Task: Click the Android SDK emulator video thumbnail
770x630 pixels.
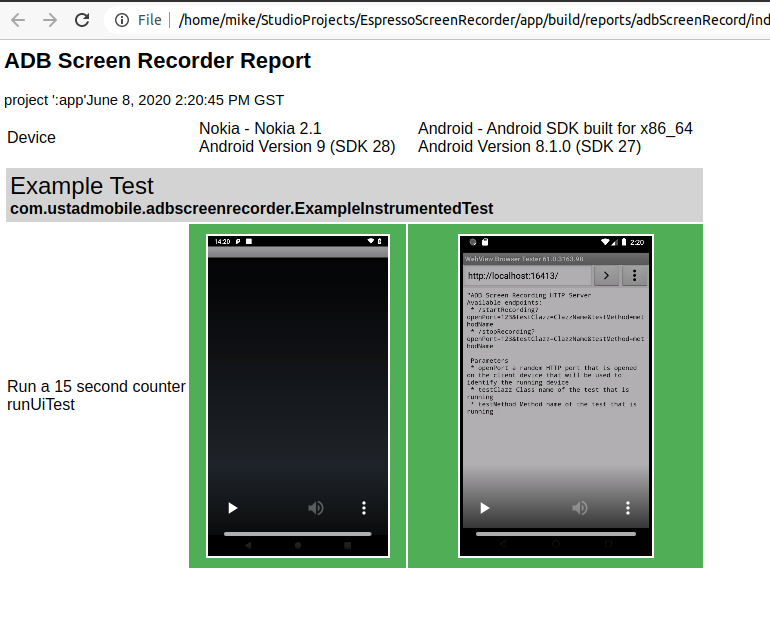Action: coord(556,396)
